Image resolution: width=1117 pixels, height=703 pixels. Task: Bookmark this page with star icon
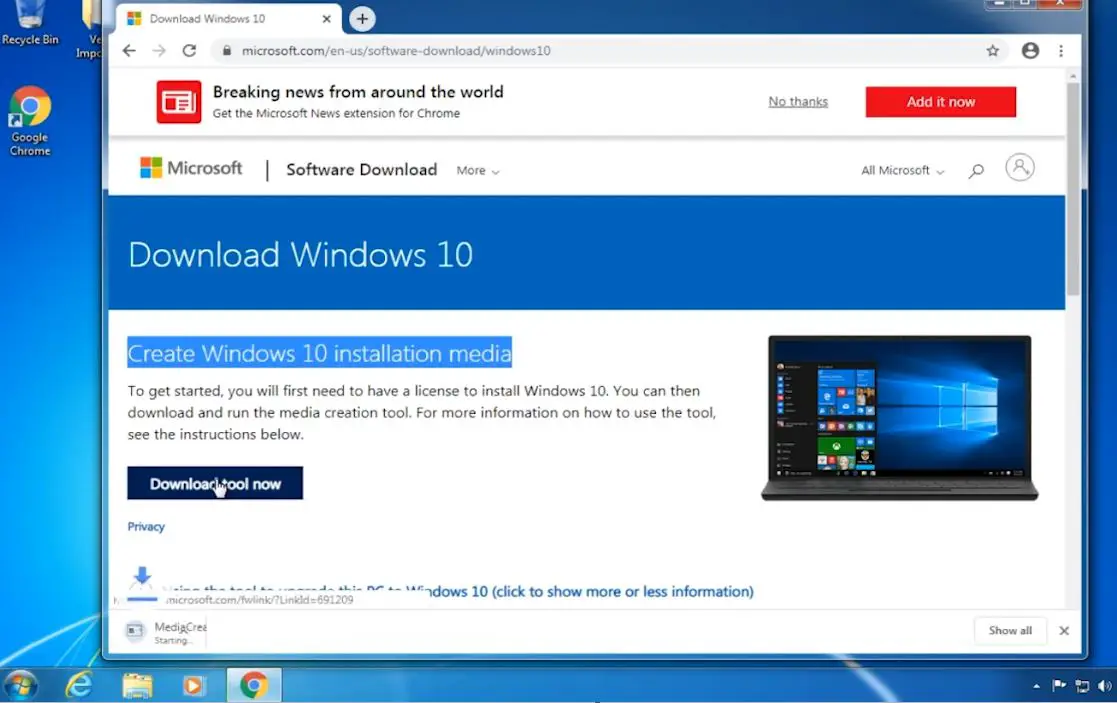click(x=992, y=51)
